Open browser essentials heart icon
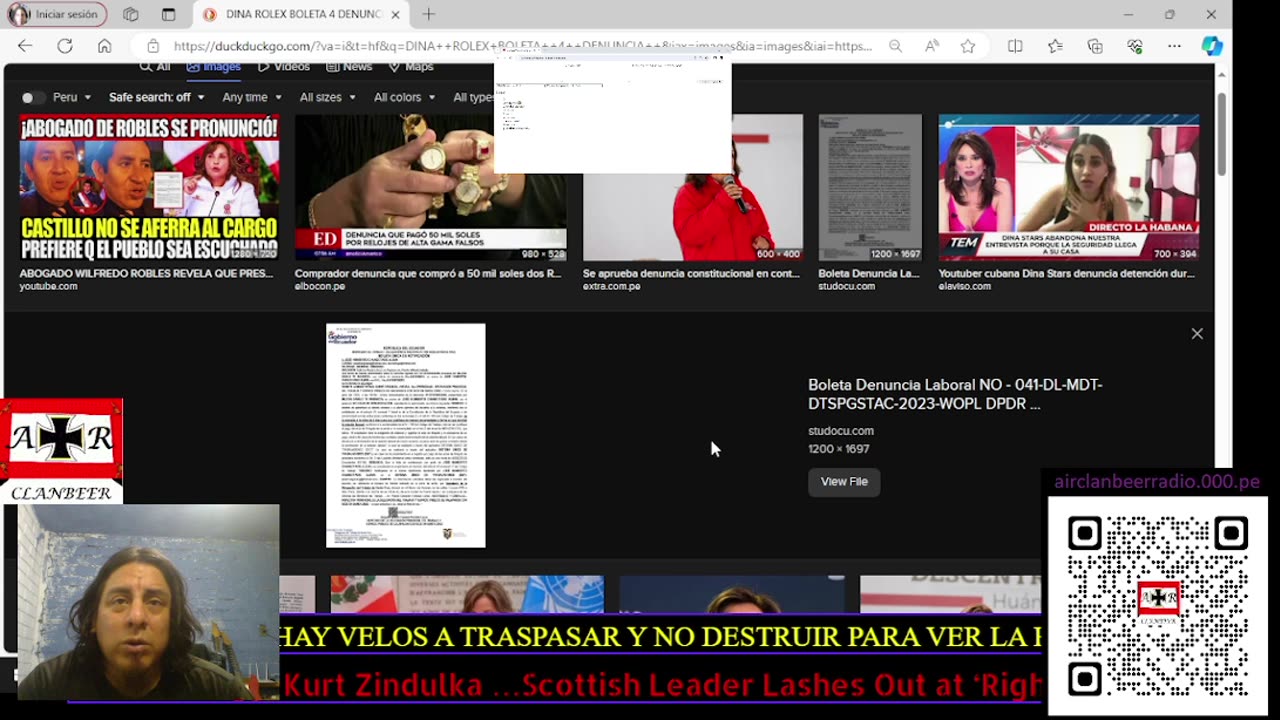Screen dimensions: 1280x720 [x=1135, y=46]
